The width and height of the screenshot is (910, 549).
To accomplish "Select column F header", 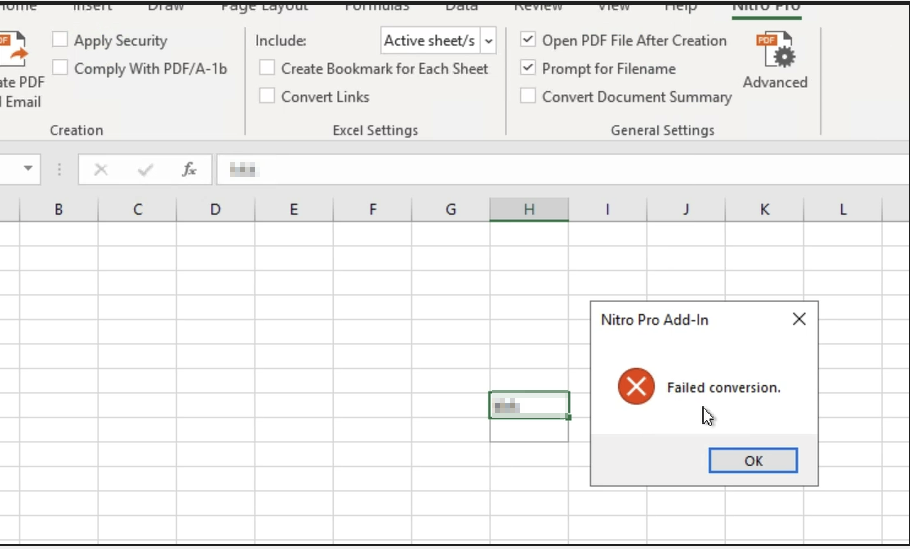I will pyautogui.click(x=372, y=210).
